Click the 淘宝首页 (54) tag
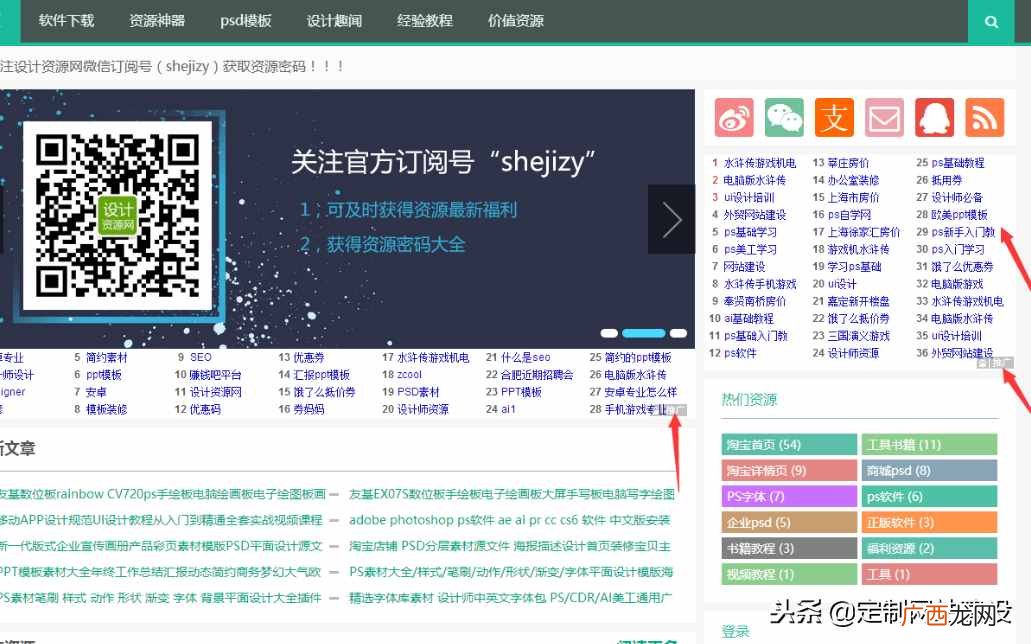This screenshot has height=644, width=1031. (x=789, y=445)
